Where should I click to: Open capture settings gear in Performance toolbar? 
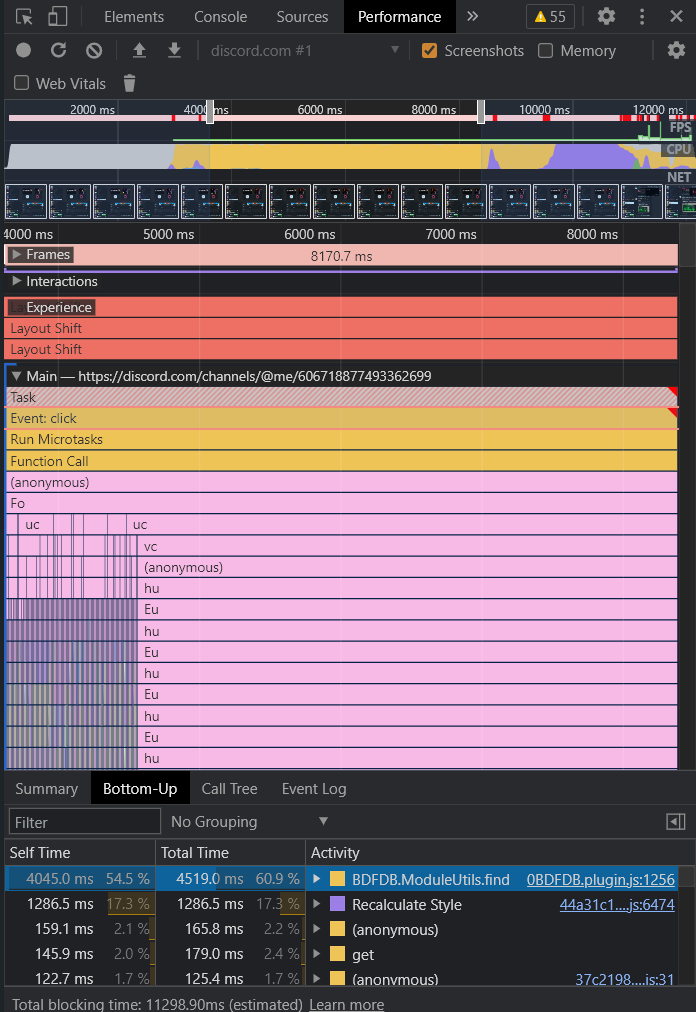676,50
